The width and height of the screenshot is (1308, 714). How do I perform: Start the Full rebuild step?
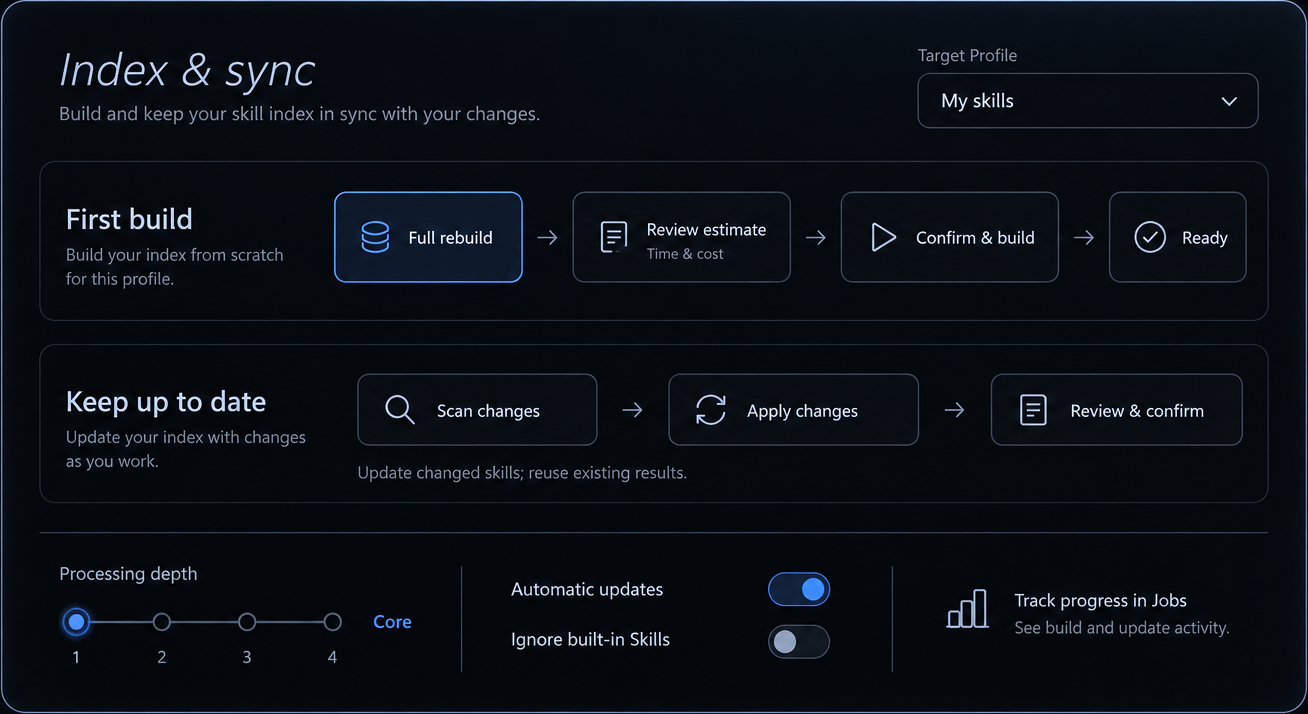point(428,237)
